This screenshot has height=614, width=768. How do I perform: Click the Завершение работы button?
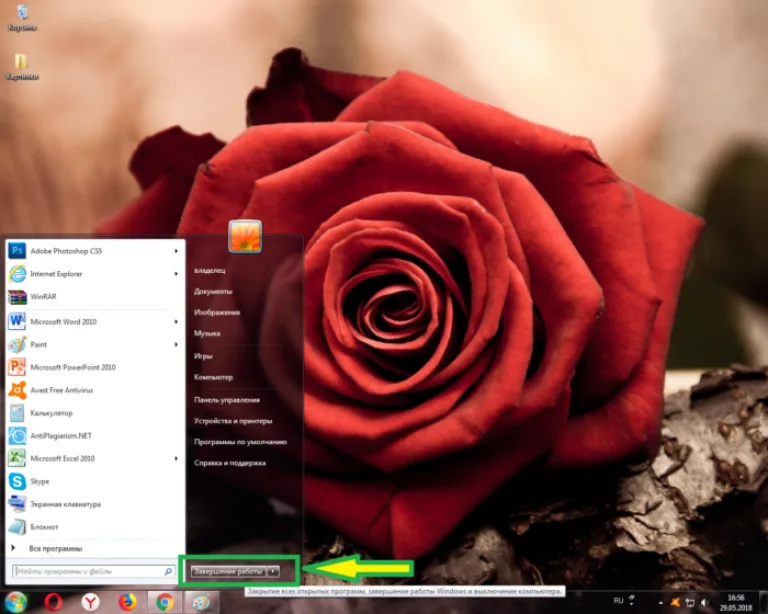click(229, 571)
